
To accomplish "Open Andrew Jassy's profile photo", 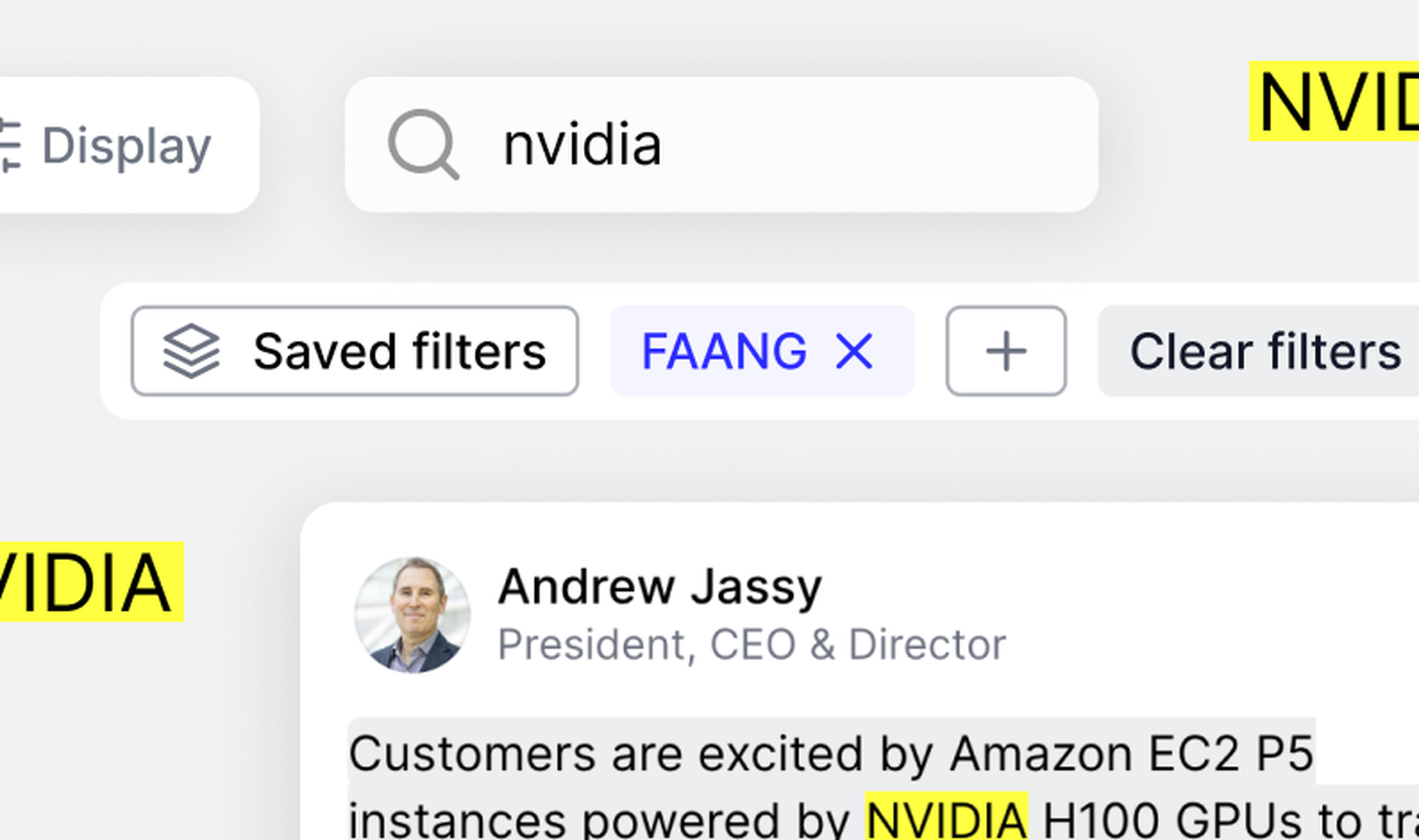I will 412,615.
